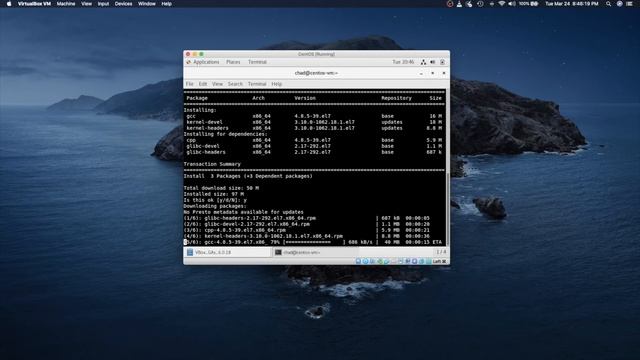
Task: Minimize the chad@centos-vm terminal window
Action: pos(421,73)
